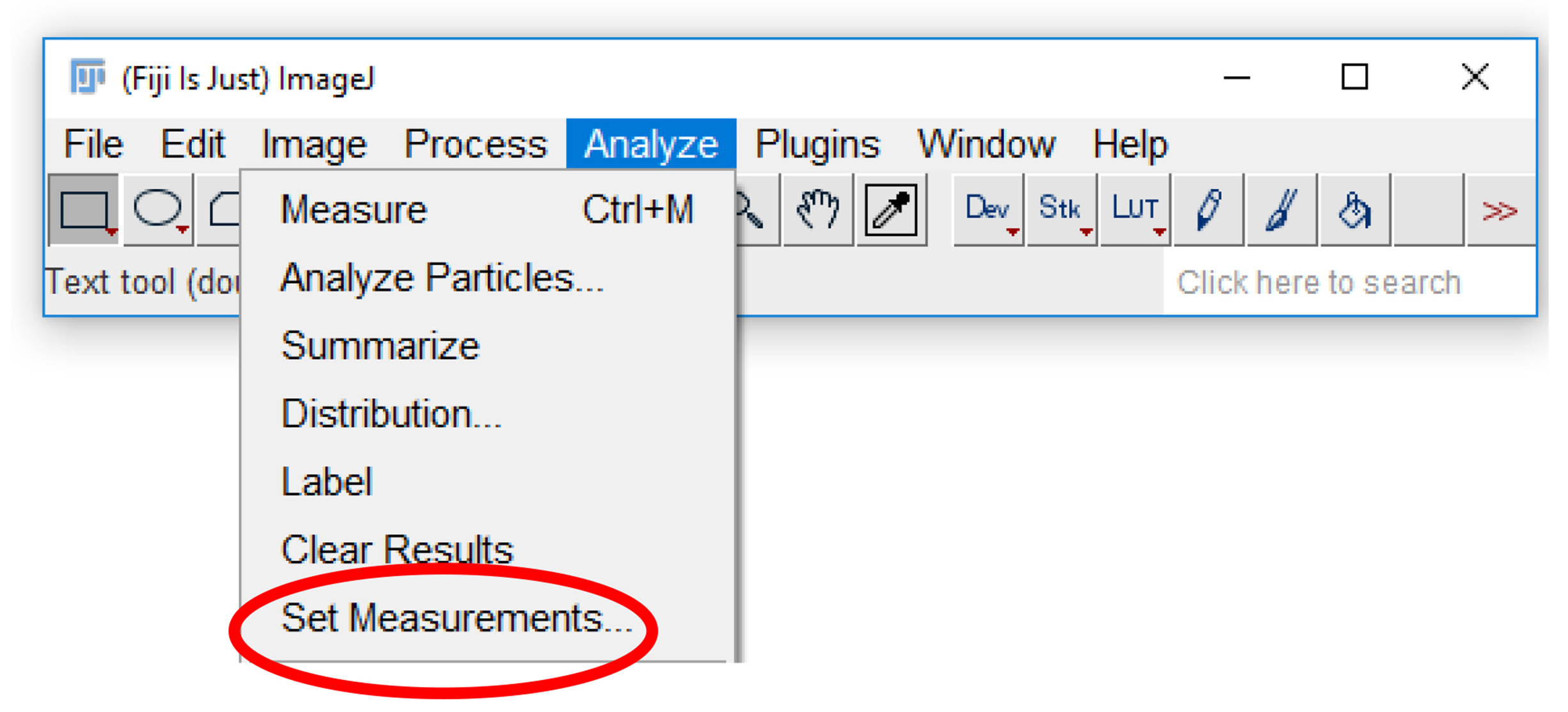This screenshot has height=712, width=1568.
Task: Open the LUT lookup tables dropdown
Action: click(x=1136, y=210)
